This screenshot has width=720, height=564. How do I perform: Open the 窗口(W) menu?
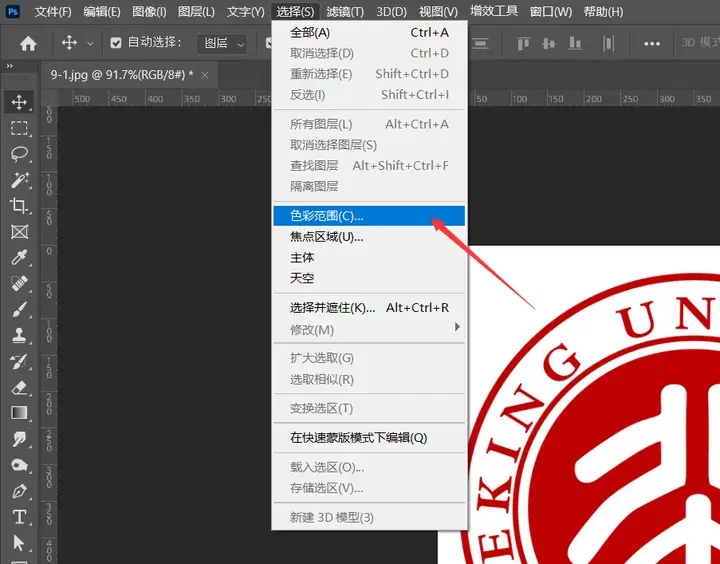click(x=551, y=11)
